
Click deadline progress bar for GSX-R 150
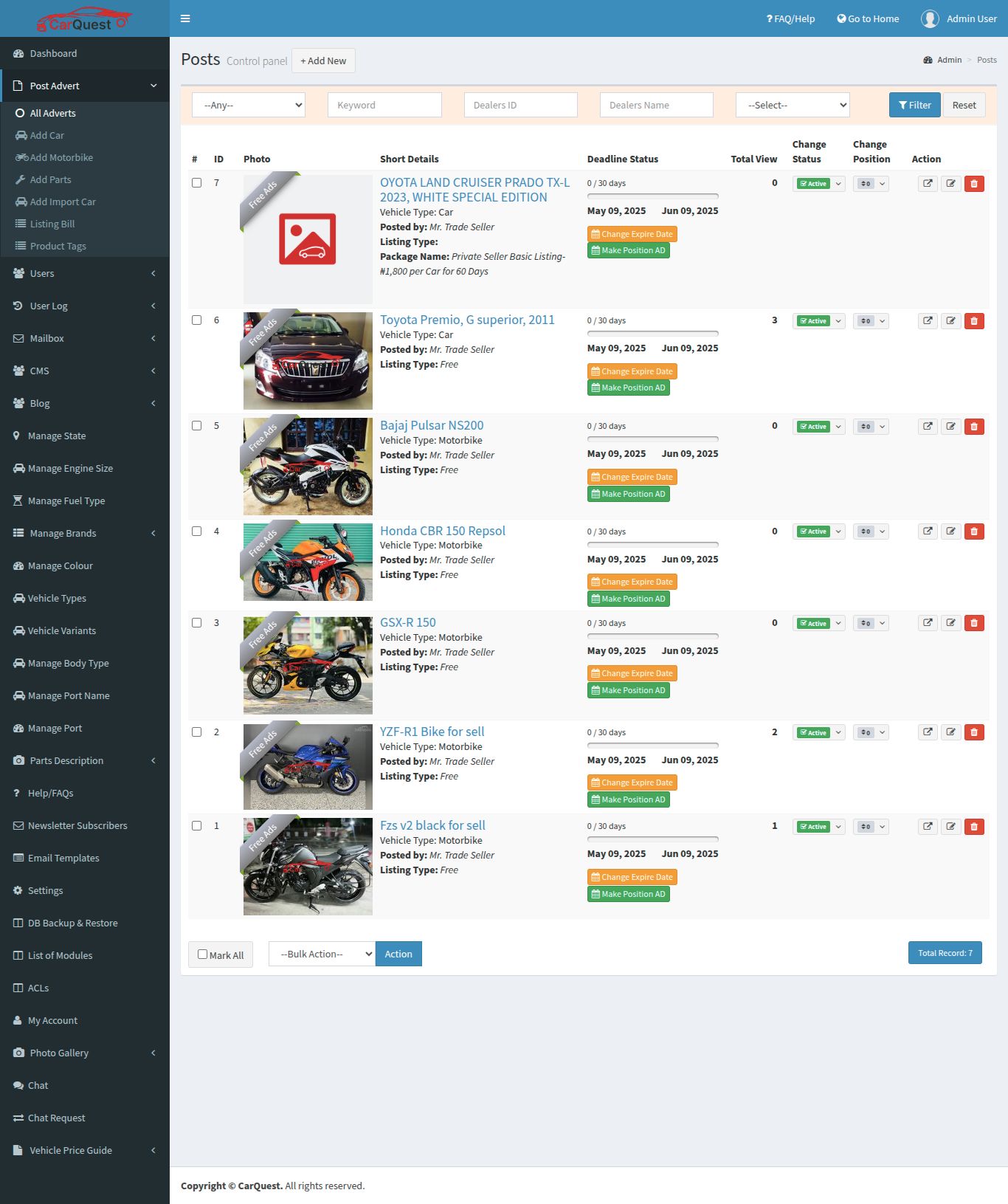(x=652, y=636)
